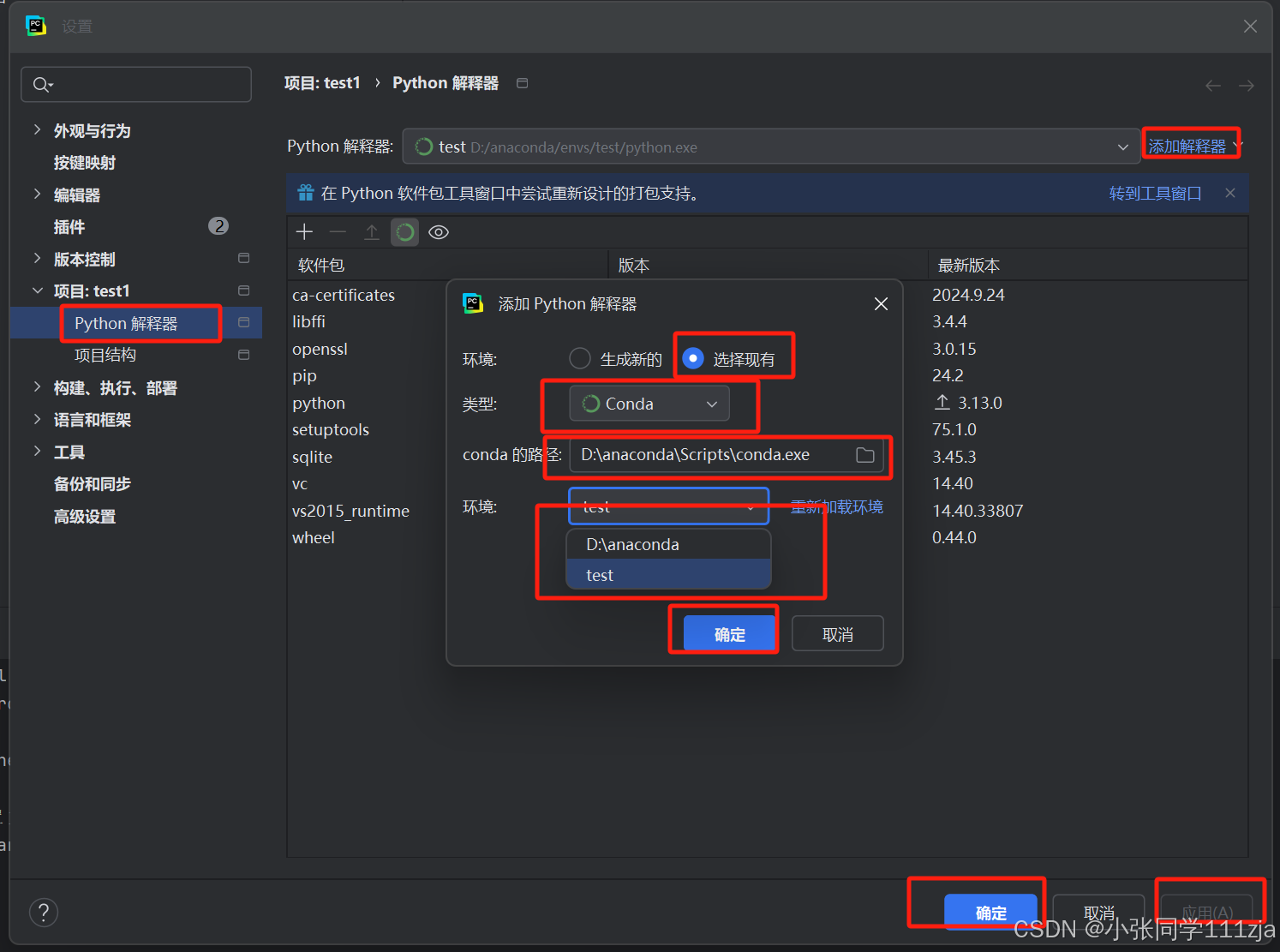This screenshot has height=952, width=1280.
Task: Click the settings window 取消 button
Action: coord(1098,913)
